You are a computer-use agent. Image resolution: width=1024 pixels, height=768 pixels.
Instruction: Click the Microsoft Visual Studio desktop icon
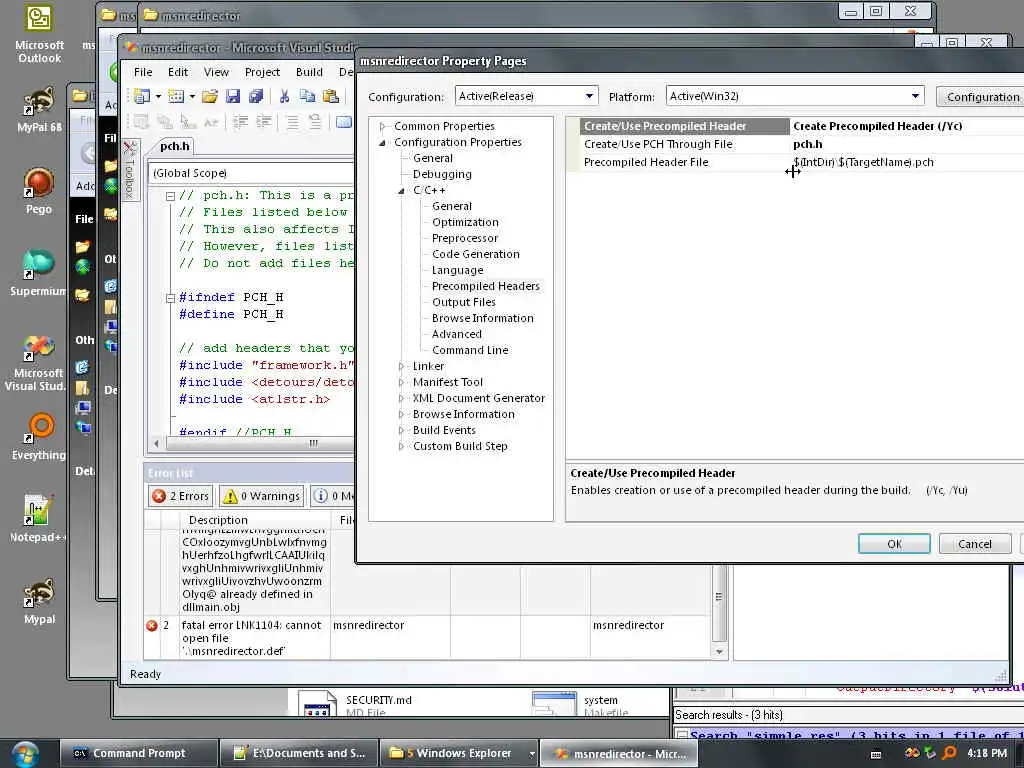pos(36,362)
